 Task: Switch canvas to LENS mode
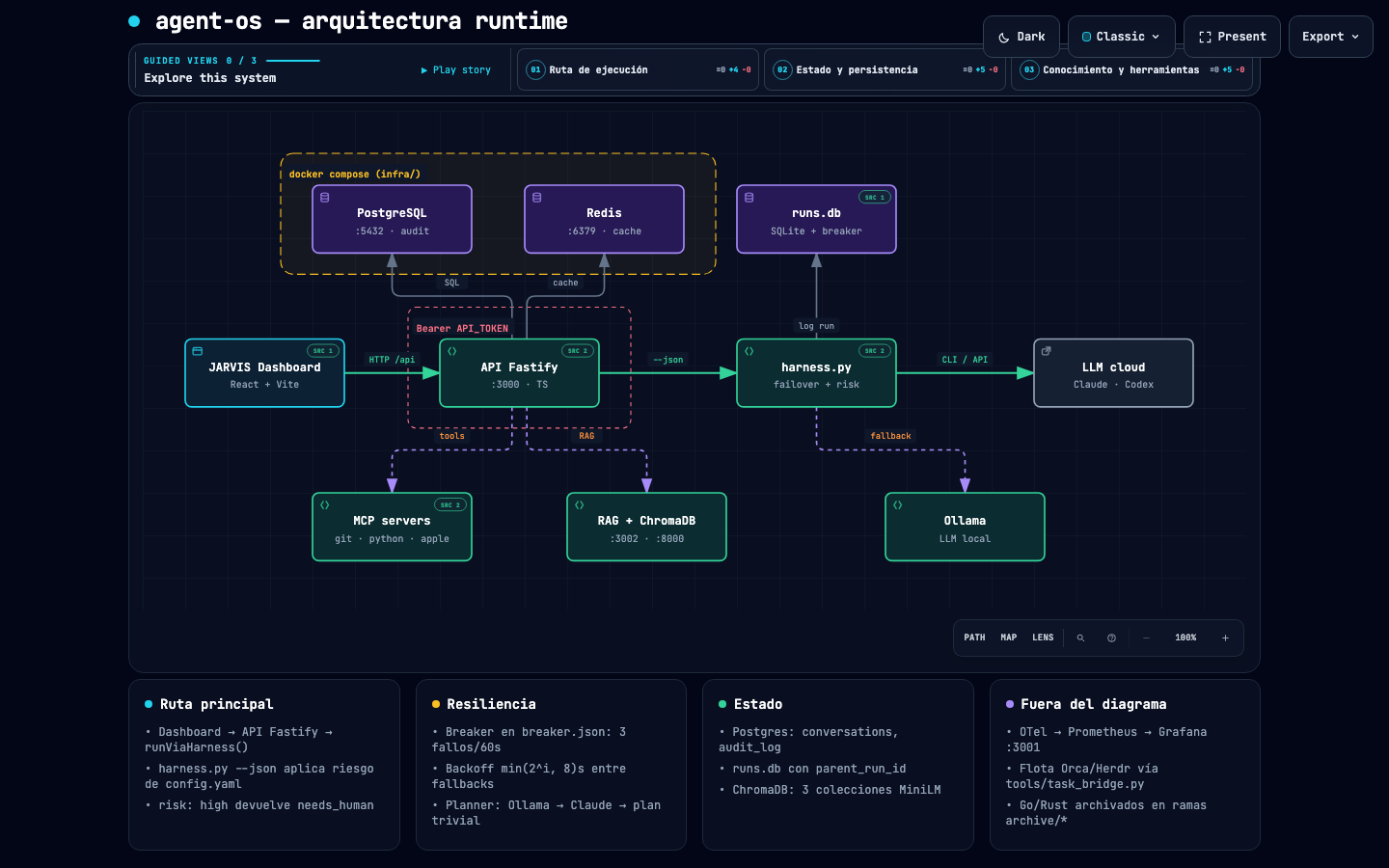1043,637
